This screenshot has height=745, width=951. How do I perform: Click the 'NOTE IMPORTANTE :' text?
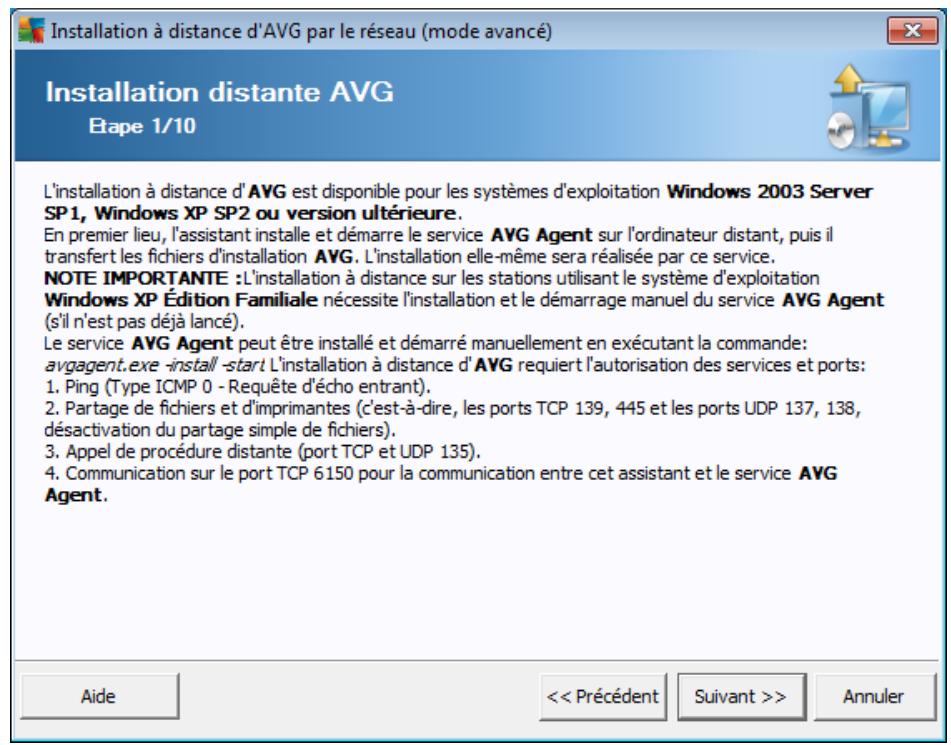(143, 278)
